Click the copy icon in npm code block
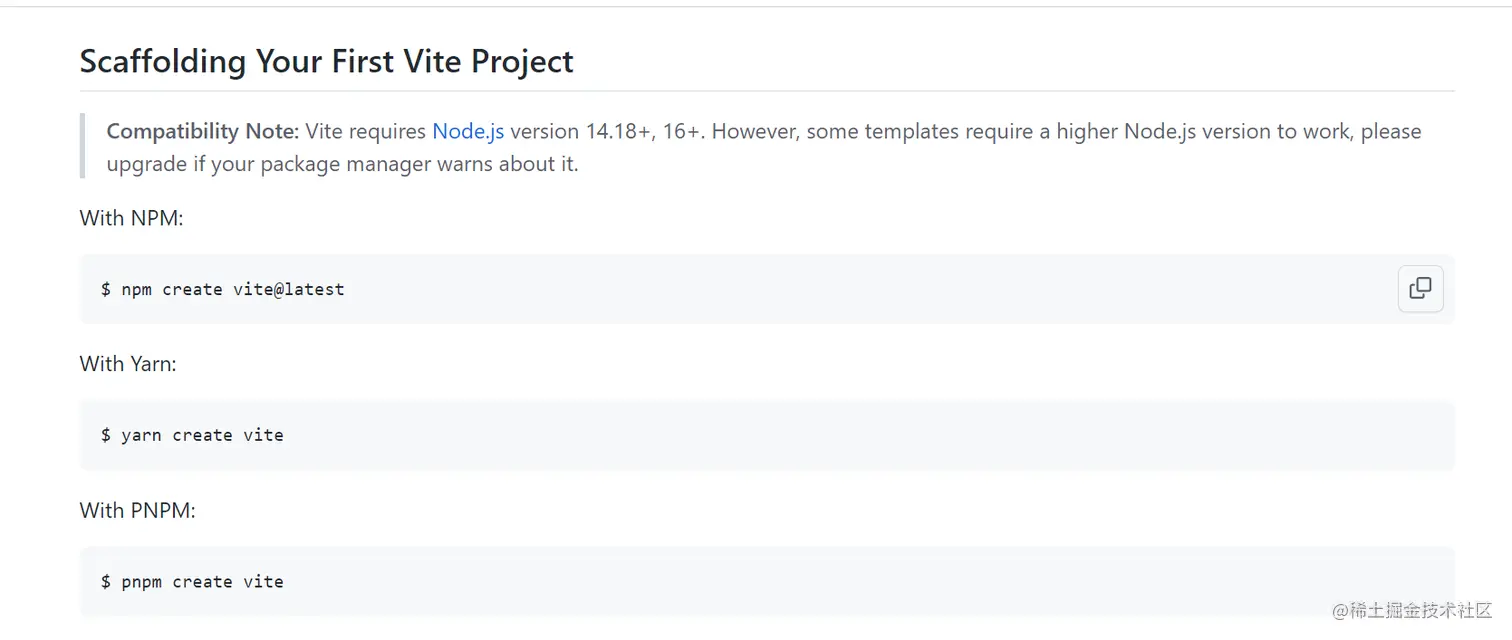 coord(1420,289)
